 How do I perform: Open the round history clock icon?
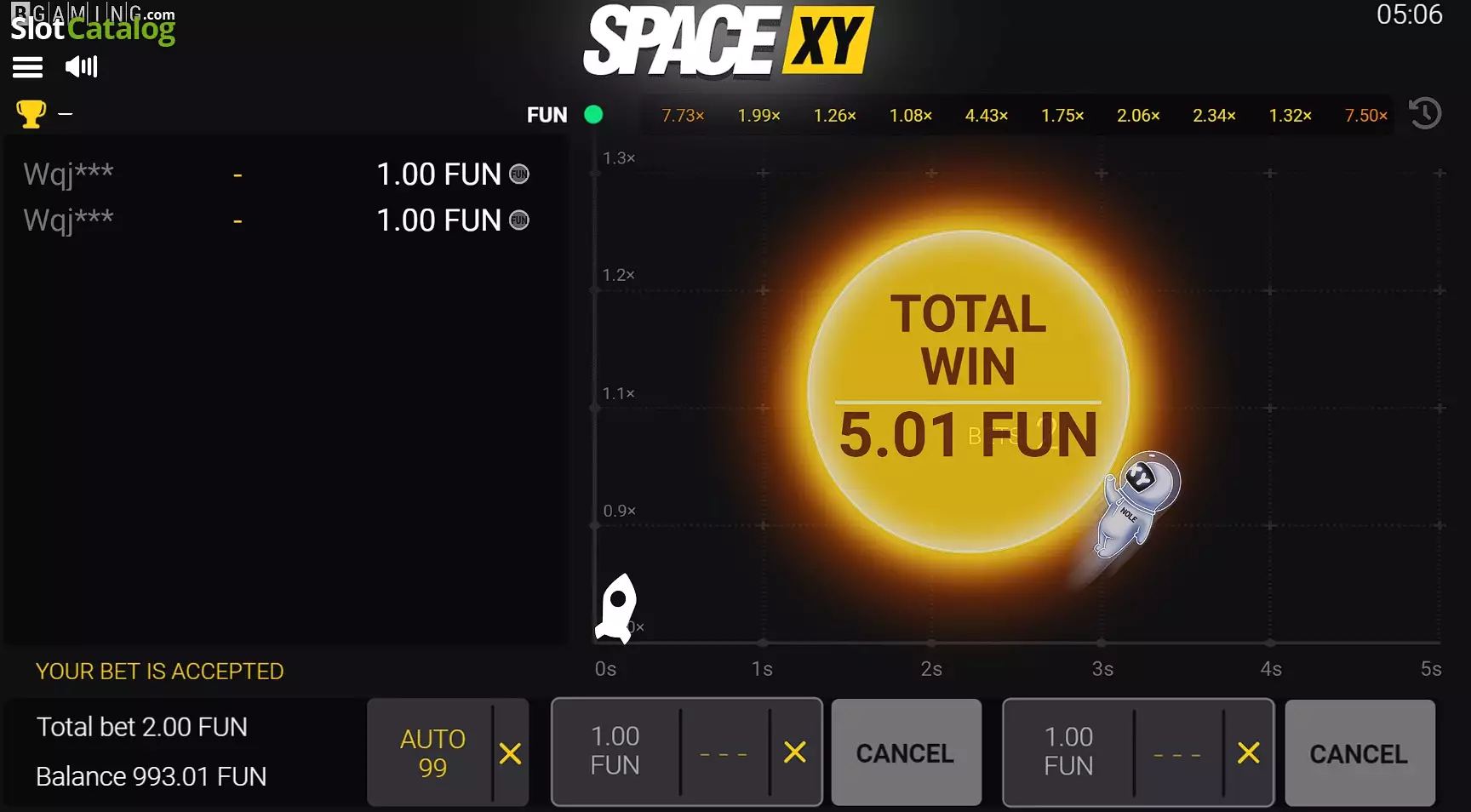click(1425, 113)
